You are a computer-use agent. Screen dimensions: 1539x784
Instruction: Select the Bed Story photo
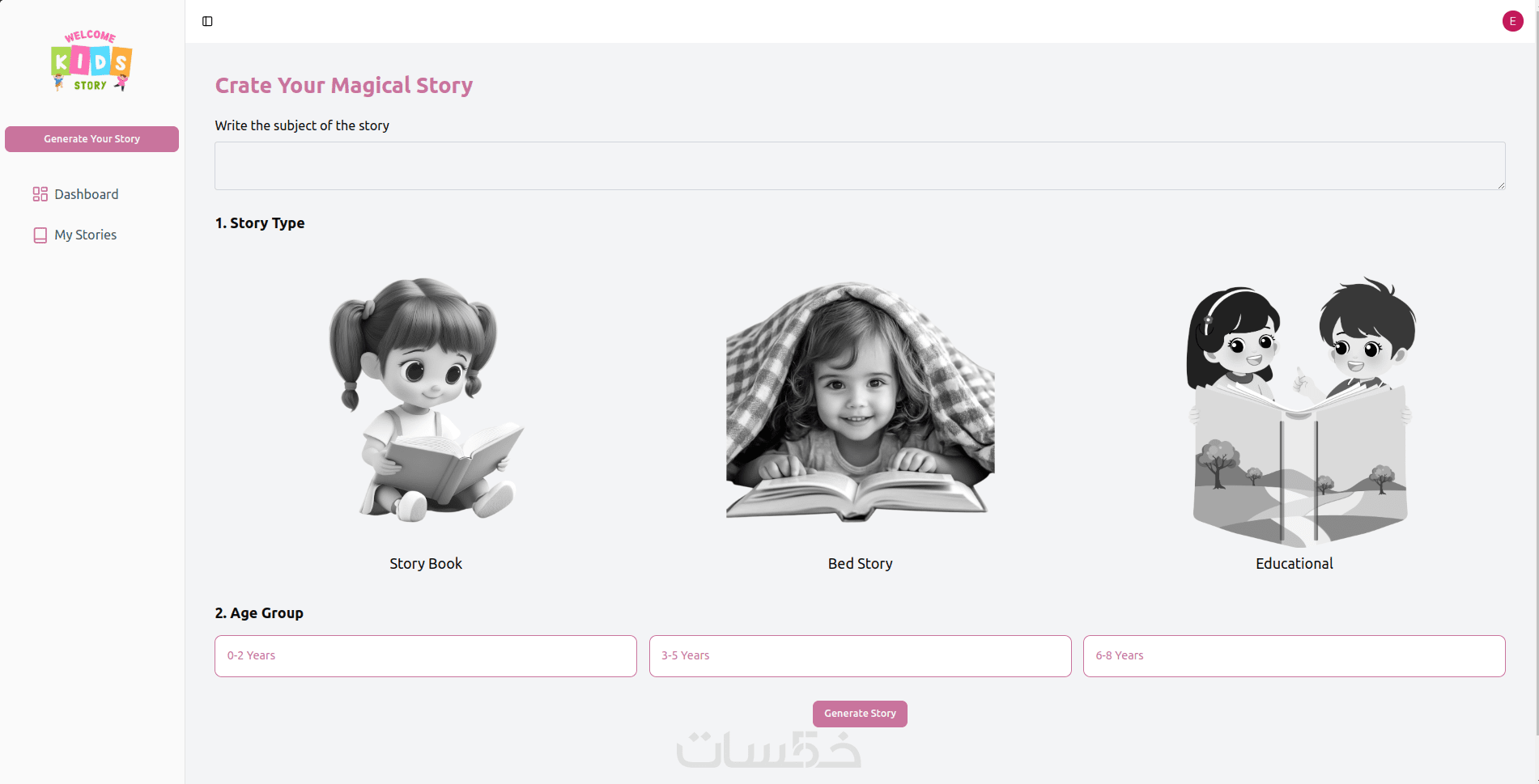860,401
